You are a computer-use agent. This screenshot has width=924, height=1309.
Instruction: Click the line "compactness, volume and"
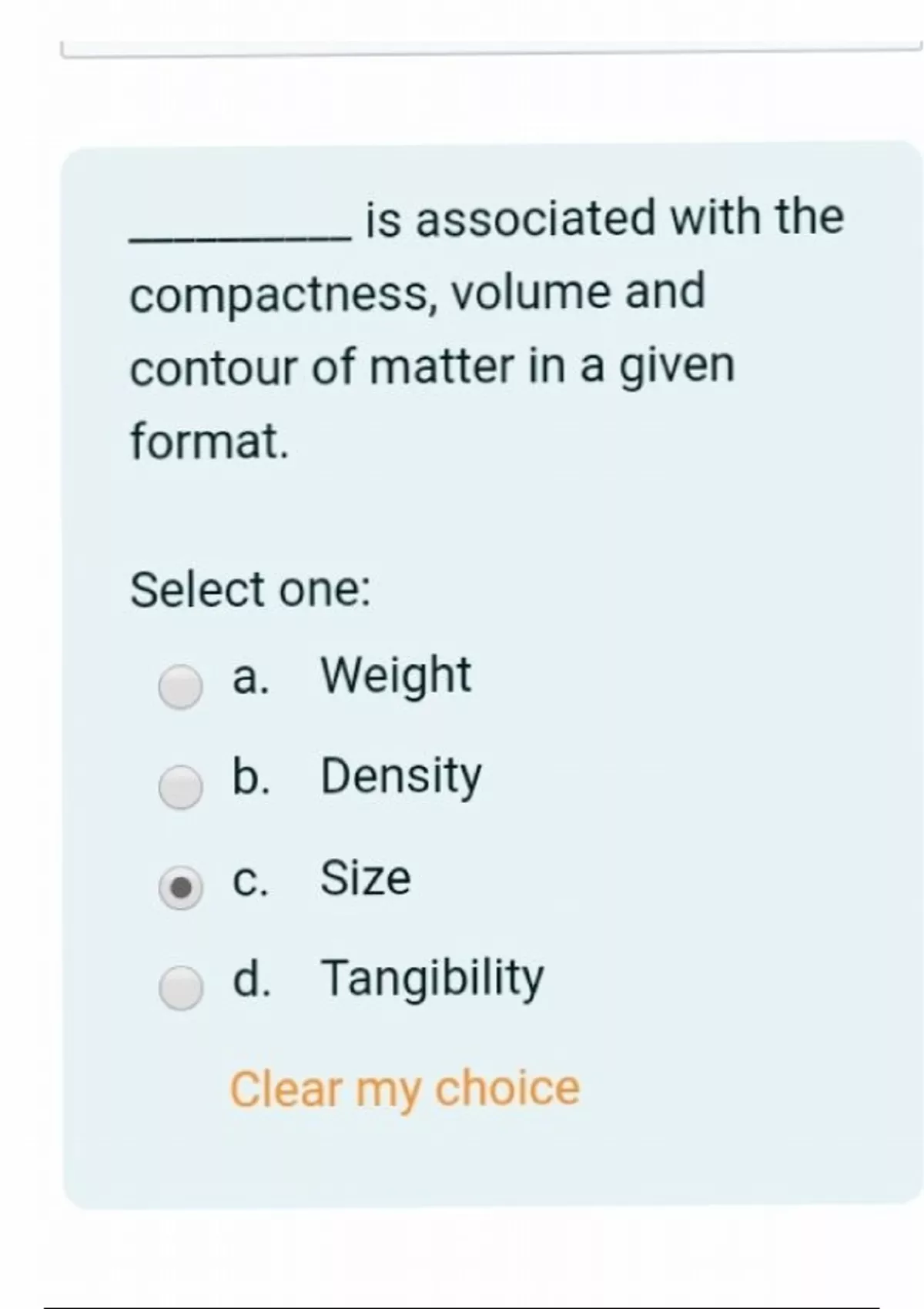417,293
